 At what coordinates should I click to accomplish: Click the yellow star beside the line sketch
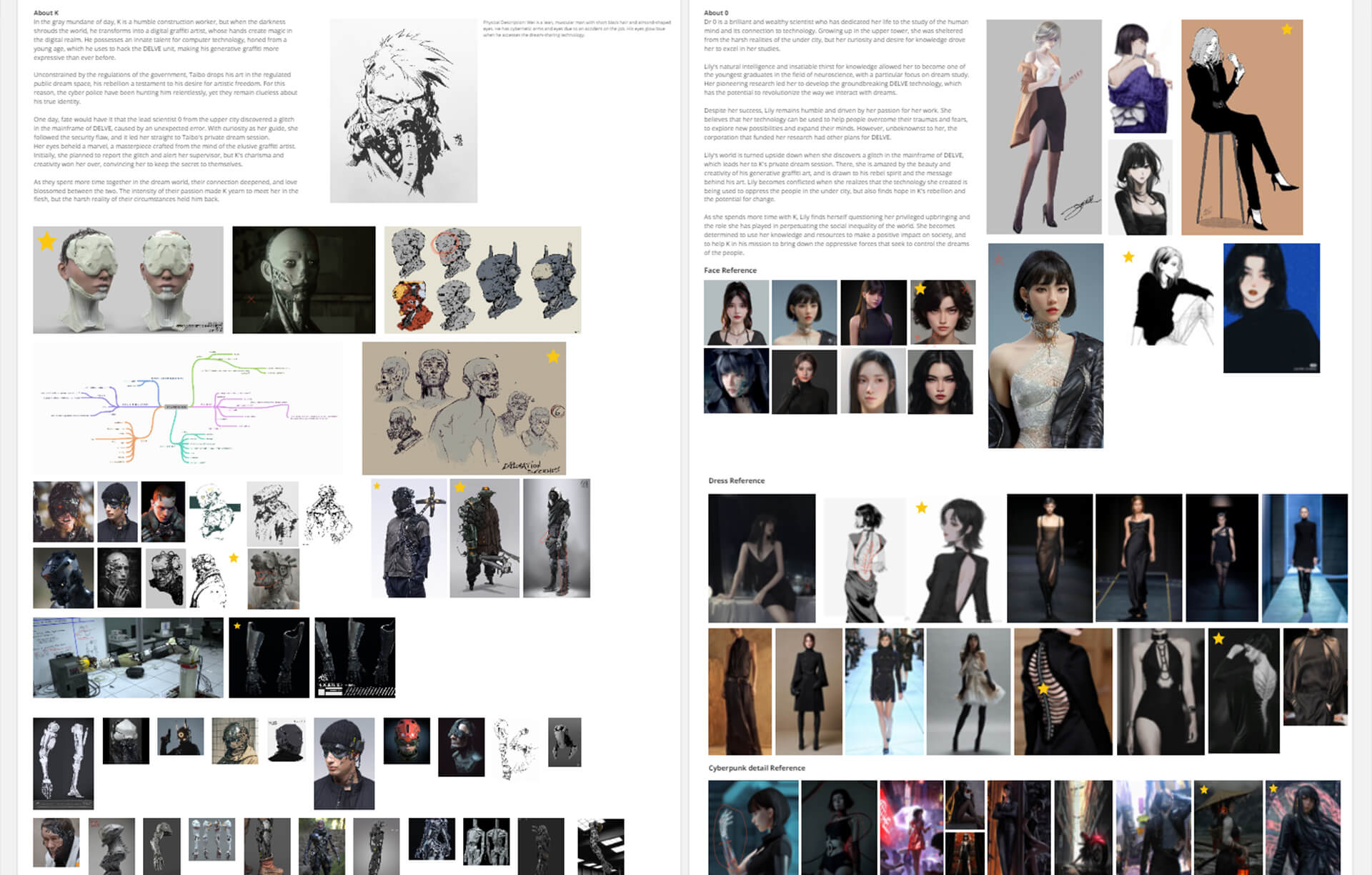pyautogui.click(x=1128, y=257)
